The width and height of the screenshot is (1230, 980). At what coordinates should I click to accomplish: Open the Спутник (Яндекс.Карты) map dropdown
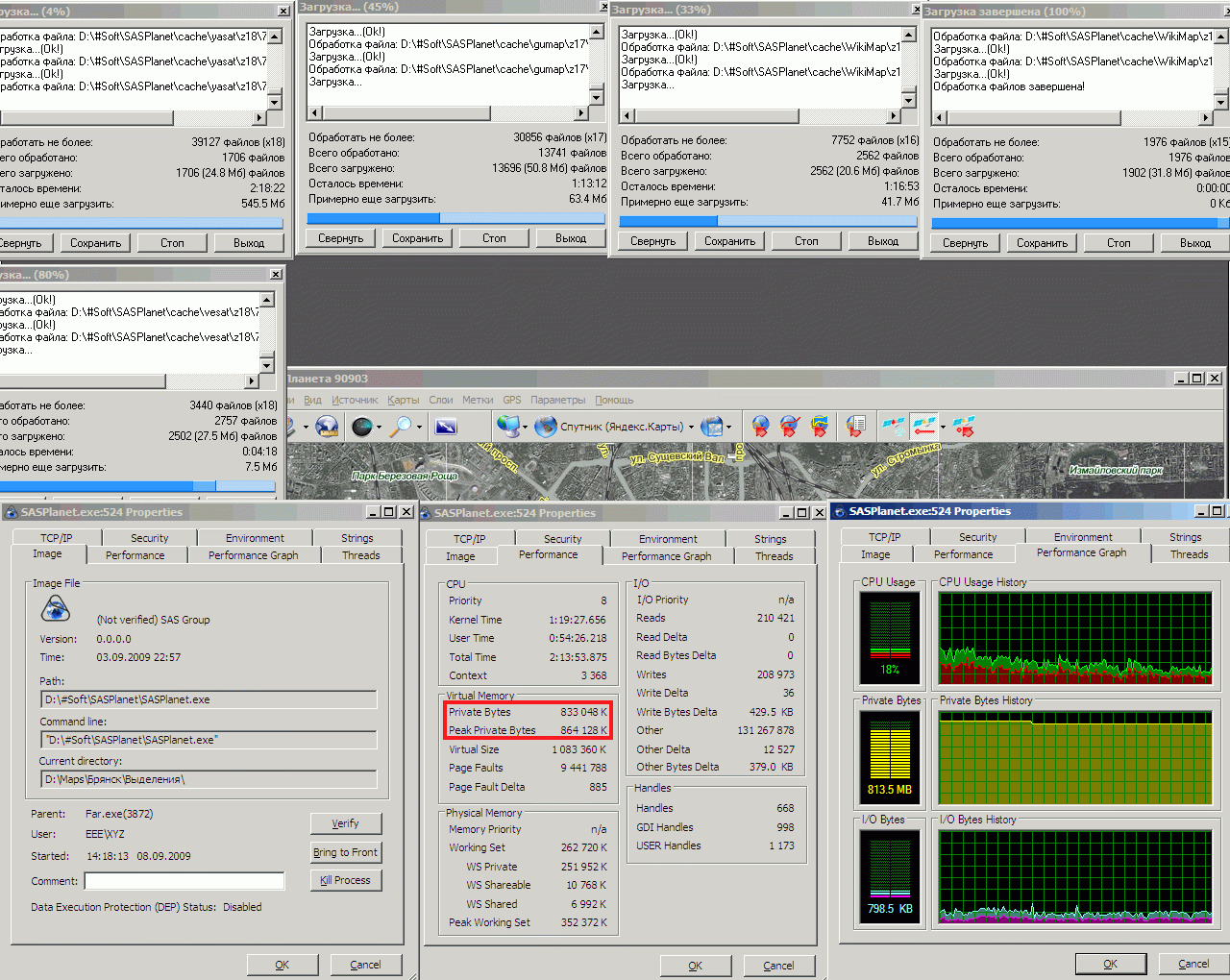[x=690, y=427]
